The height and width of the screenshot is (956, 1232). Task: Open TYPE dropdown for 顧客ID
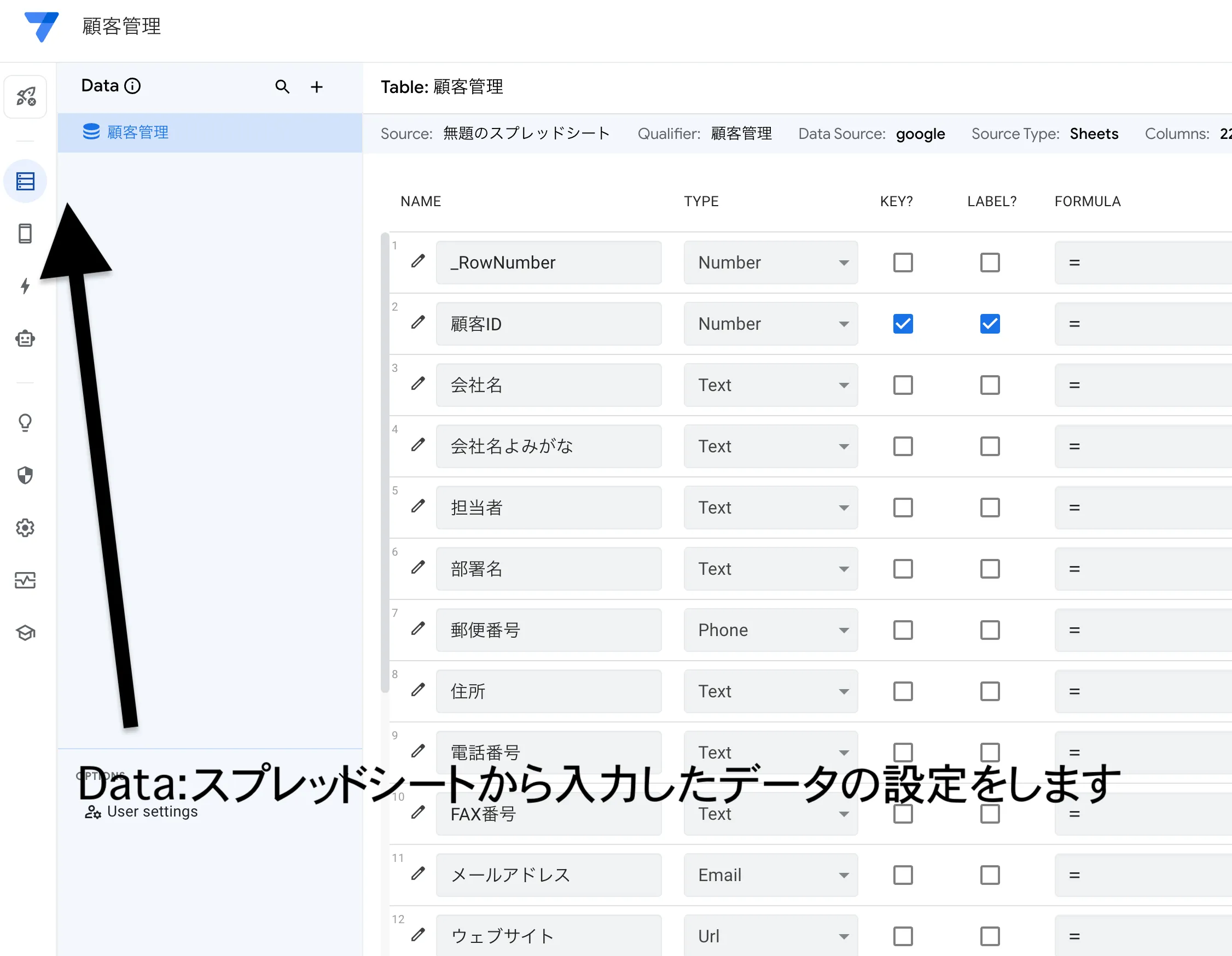pos(771,324)
